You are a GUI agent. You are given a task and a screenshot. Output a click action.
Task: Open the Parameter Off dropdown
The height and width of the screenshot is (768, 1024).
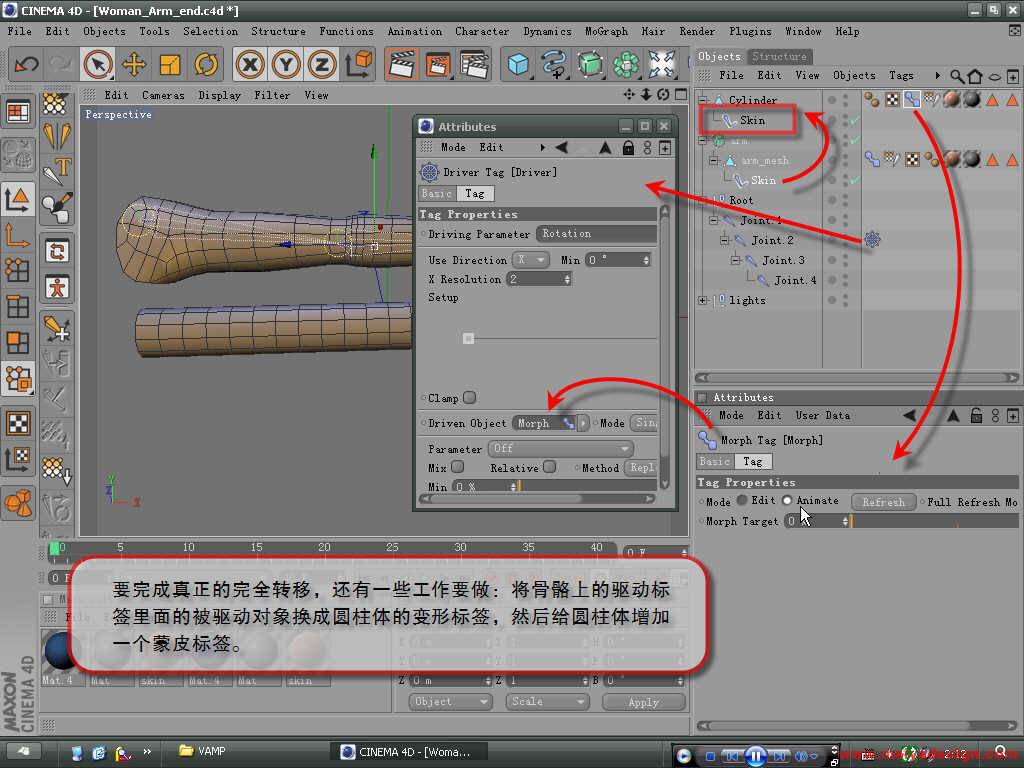(x=561, y=449)
